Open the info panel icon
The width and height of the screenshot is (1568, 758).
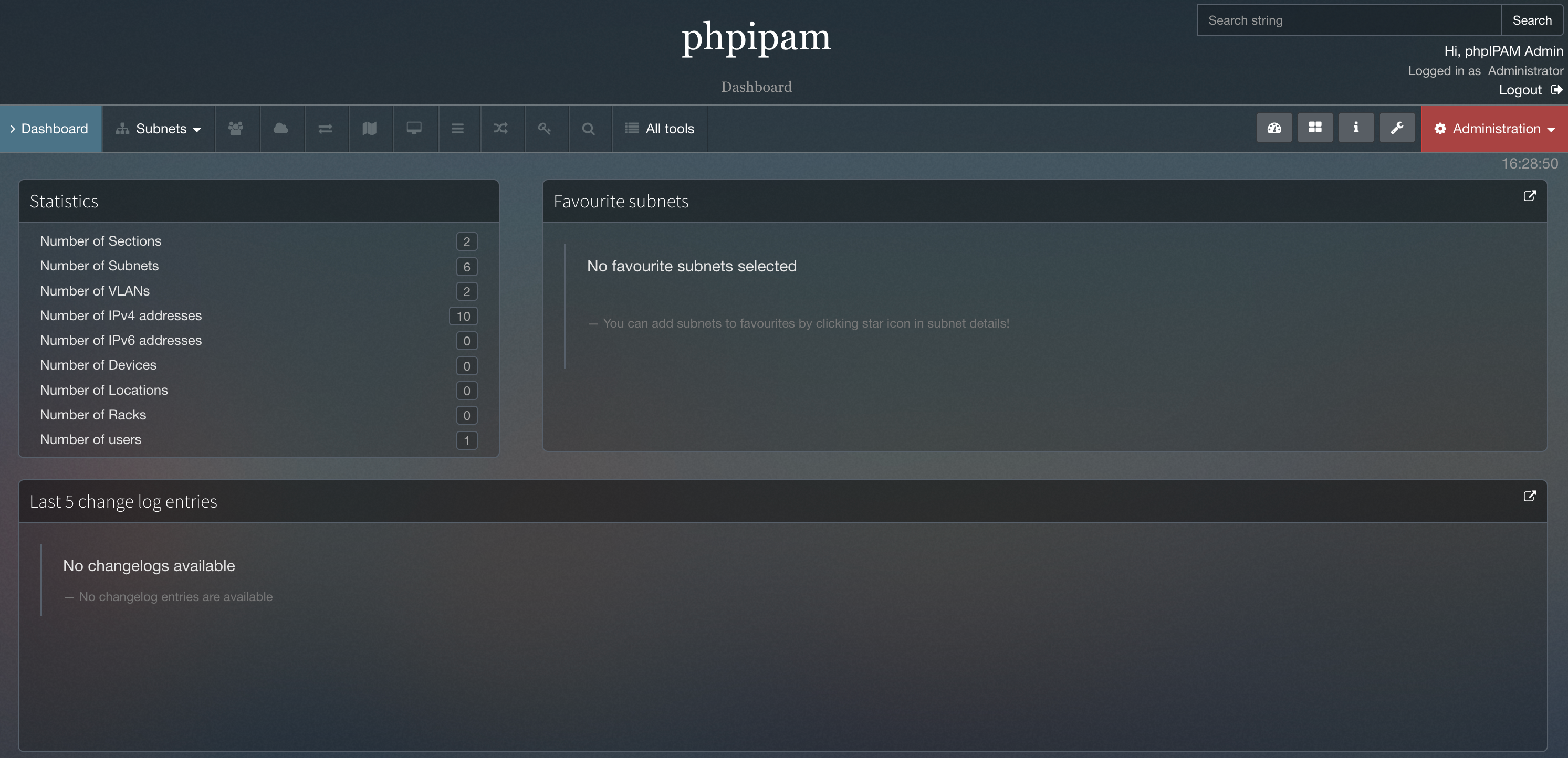1355,127
